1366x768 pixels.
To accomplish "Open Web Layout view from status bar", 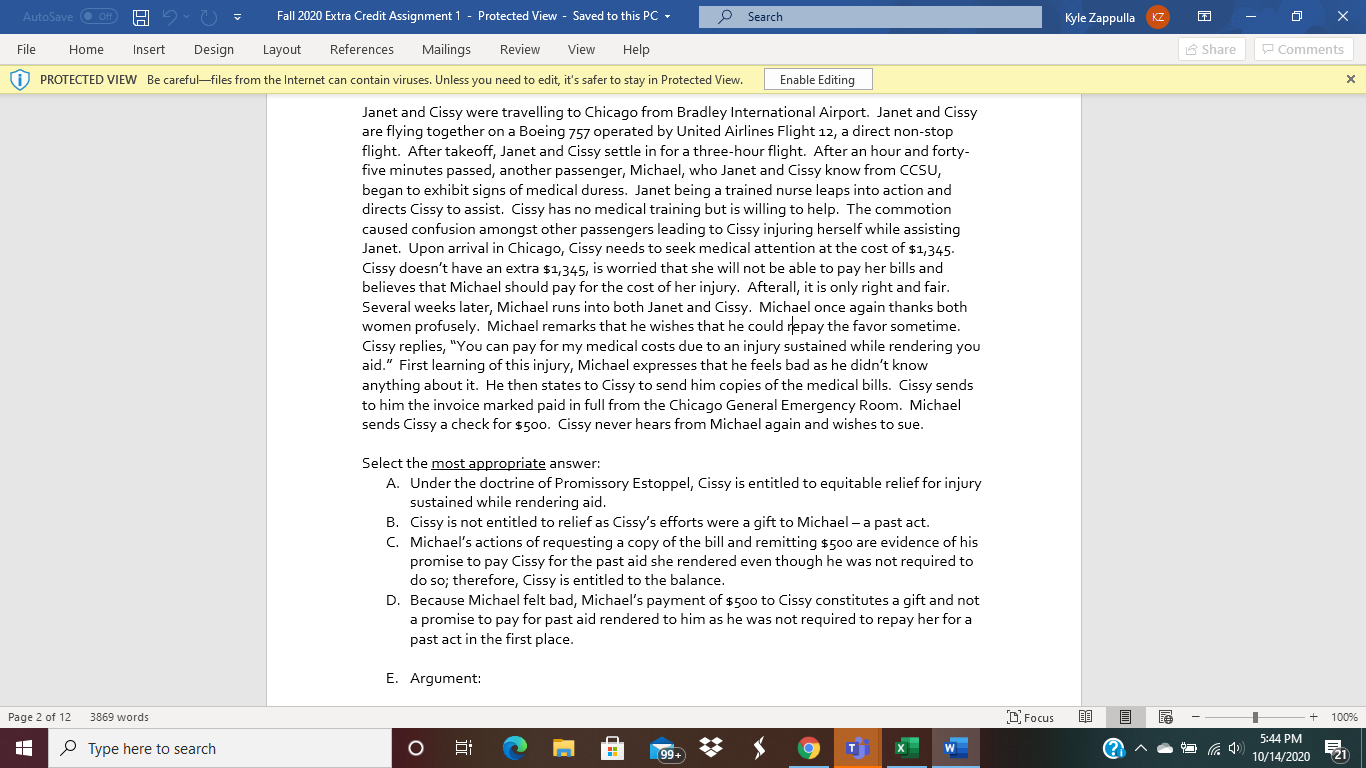I will point(1165,717).
